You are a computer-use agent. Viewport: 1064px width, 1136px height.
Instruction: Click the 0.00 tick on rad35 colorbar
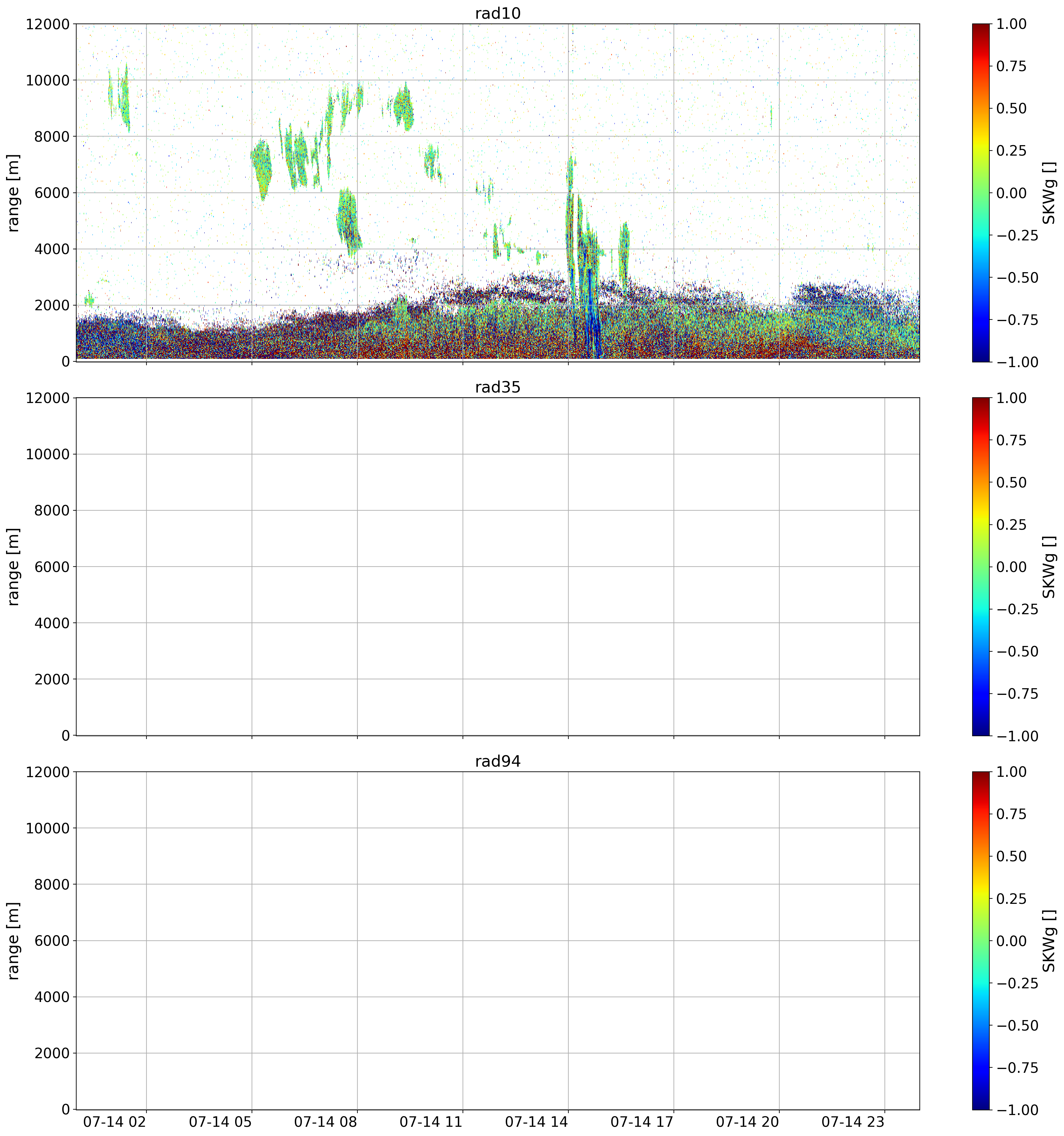click(1011, 567)
